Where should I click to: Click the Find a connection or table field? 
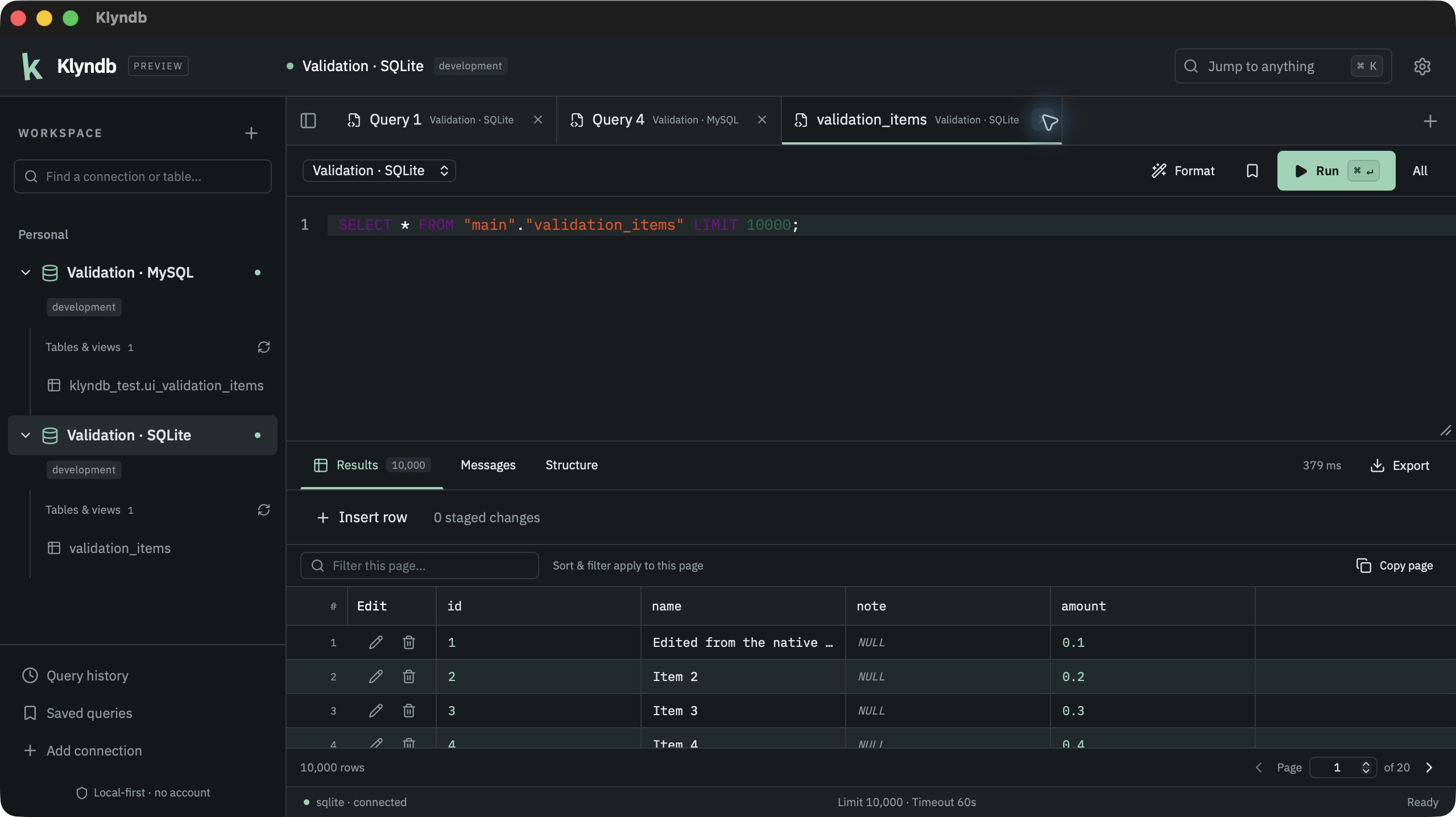[142, 176]
